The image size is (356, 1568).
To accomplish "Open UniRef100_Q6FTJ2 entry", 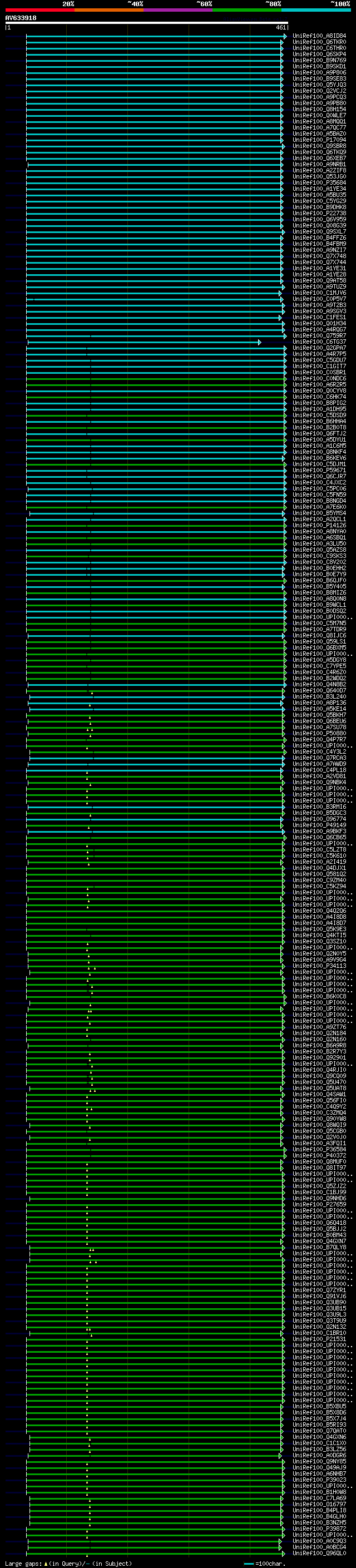I will click(319, 433).
